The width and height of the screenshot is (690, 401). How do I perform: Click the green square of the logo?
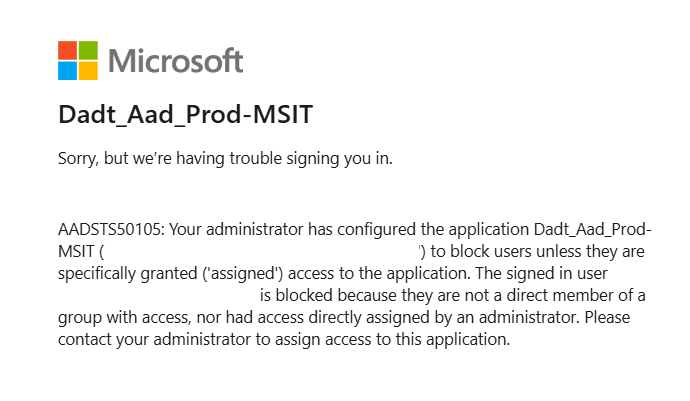(88, 50)
